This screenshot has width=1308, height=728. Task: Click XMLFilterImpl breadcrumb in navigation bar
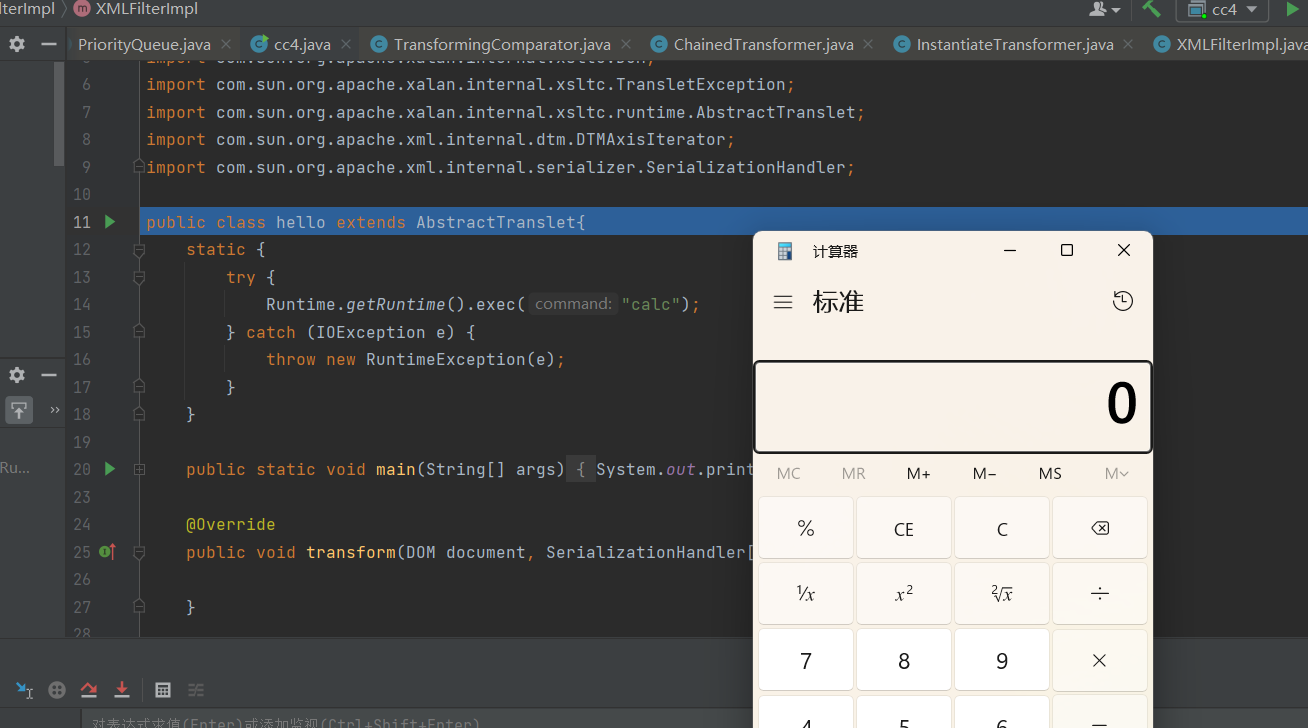(x=136, y=9)
